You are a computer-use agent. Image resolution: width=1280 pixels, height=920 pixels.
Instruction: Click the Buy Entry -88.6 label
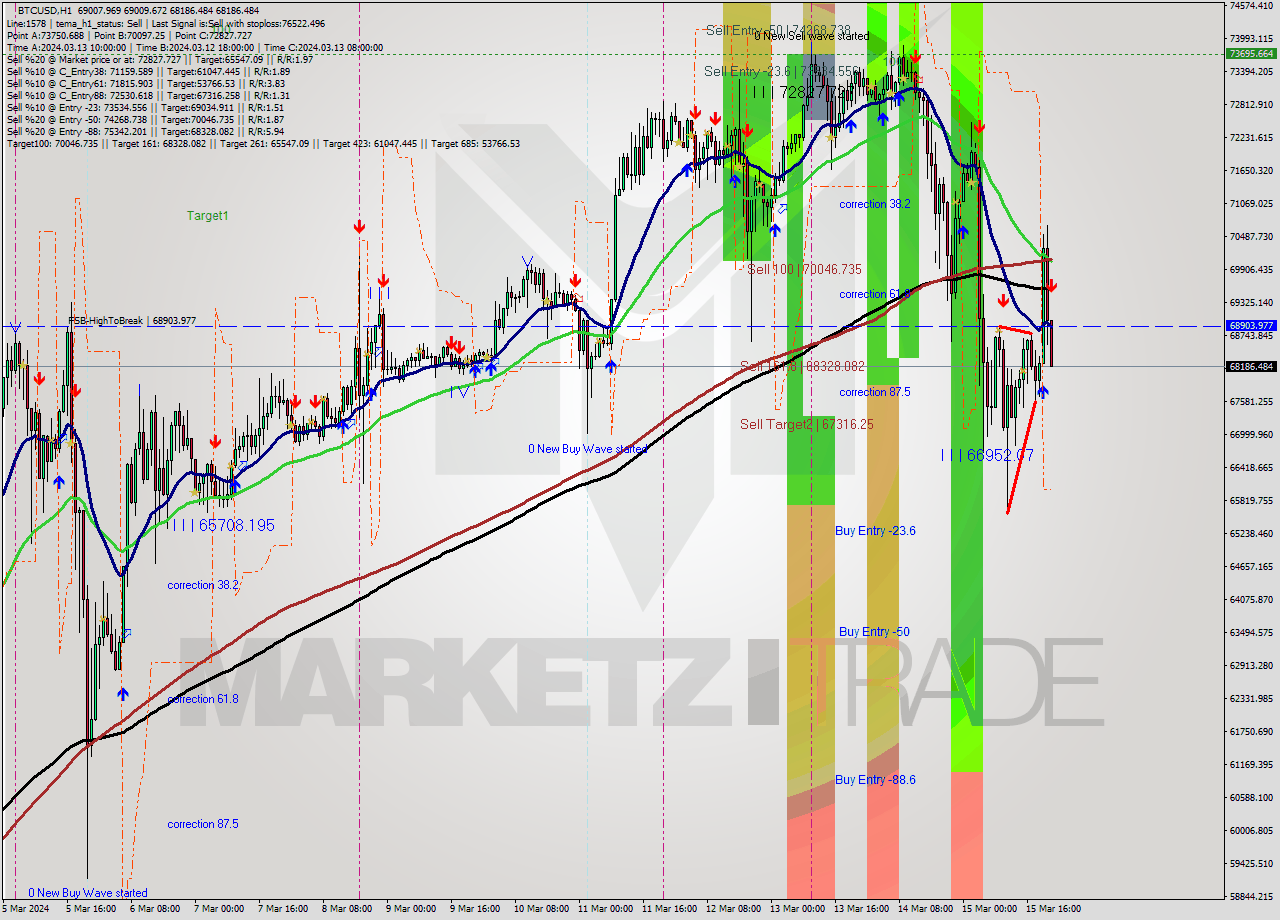[875, 779]
